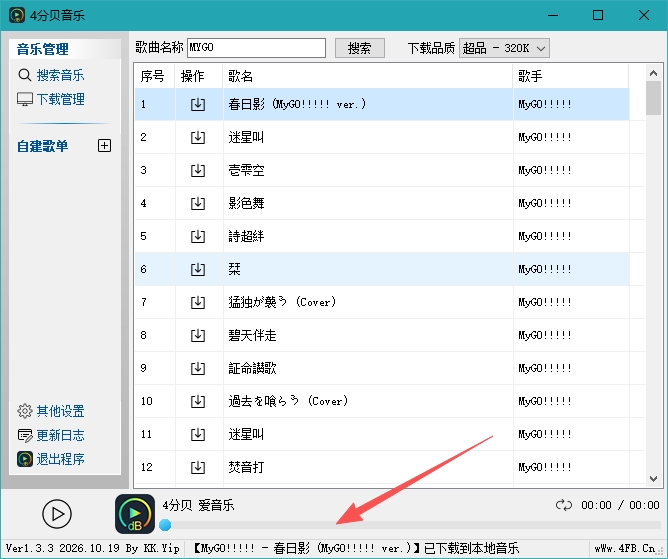Open 下载管理 in the sidebar
The height and width of the screenshot is (559, 668).
click(51, 99)
